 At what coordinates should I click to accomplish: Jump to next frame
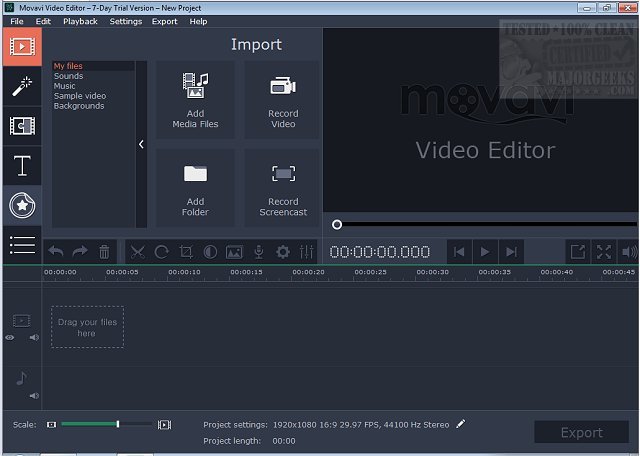point(511,252)
